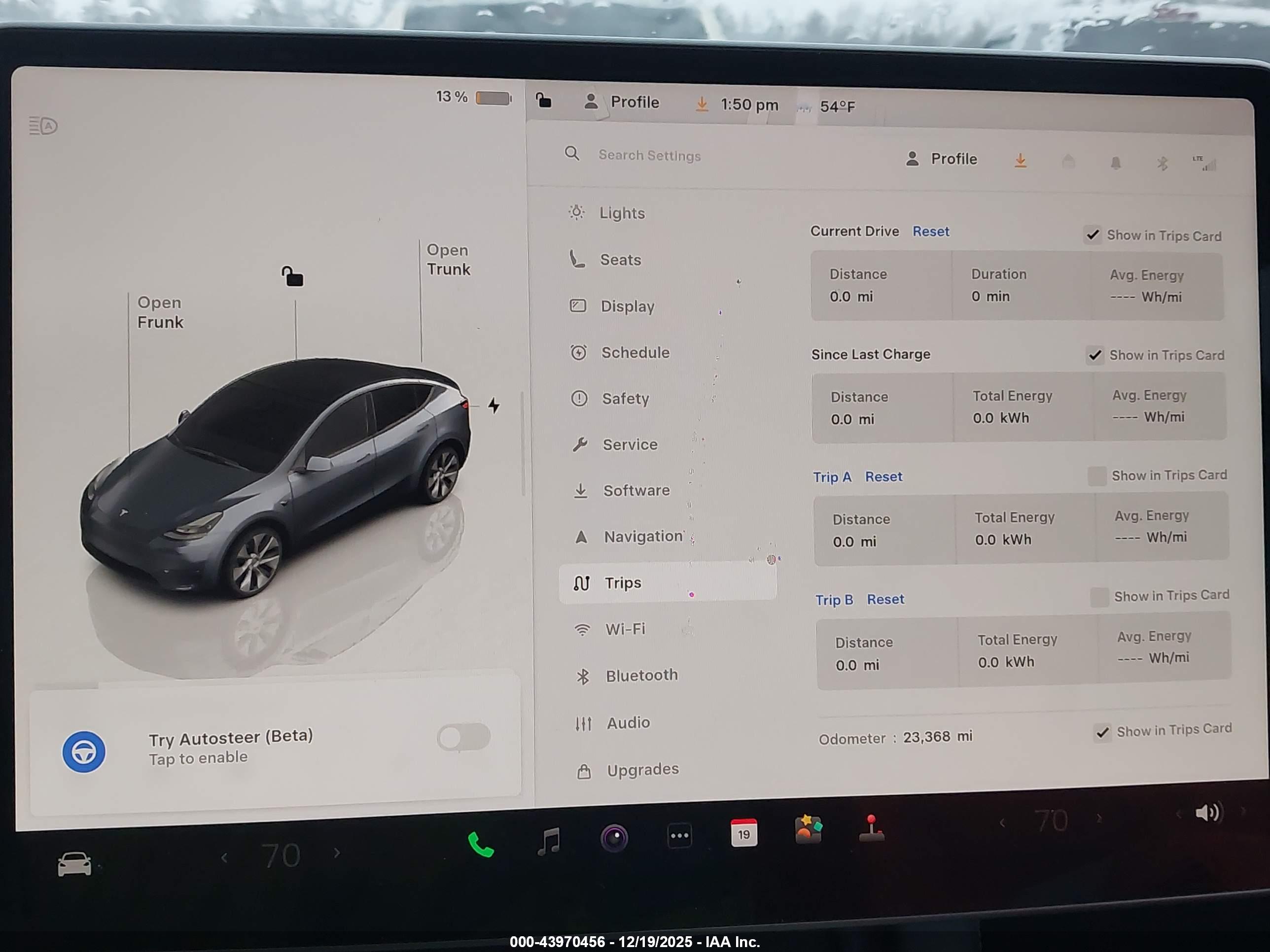Tap the LTE signal strength icon
Image resolution: width=1270 pixels, height=952 pixels.
tap(1204, 164)
